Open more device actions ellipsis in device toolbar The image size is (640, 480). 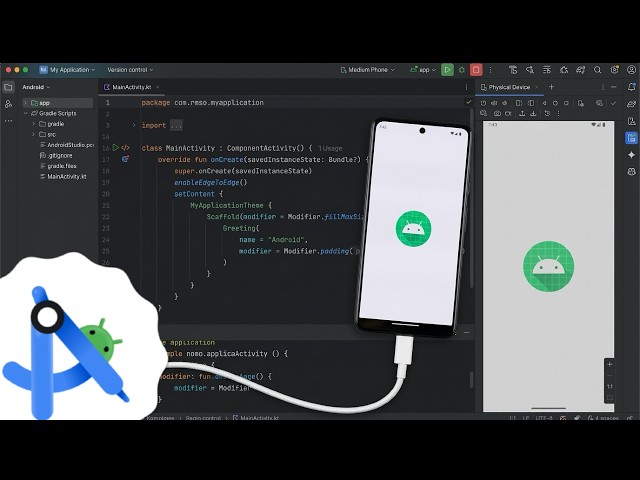click(558, 113)
